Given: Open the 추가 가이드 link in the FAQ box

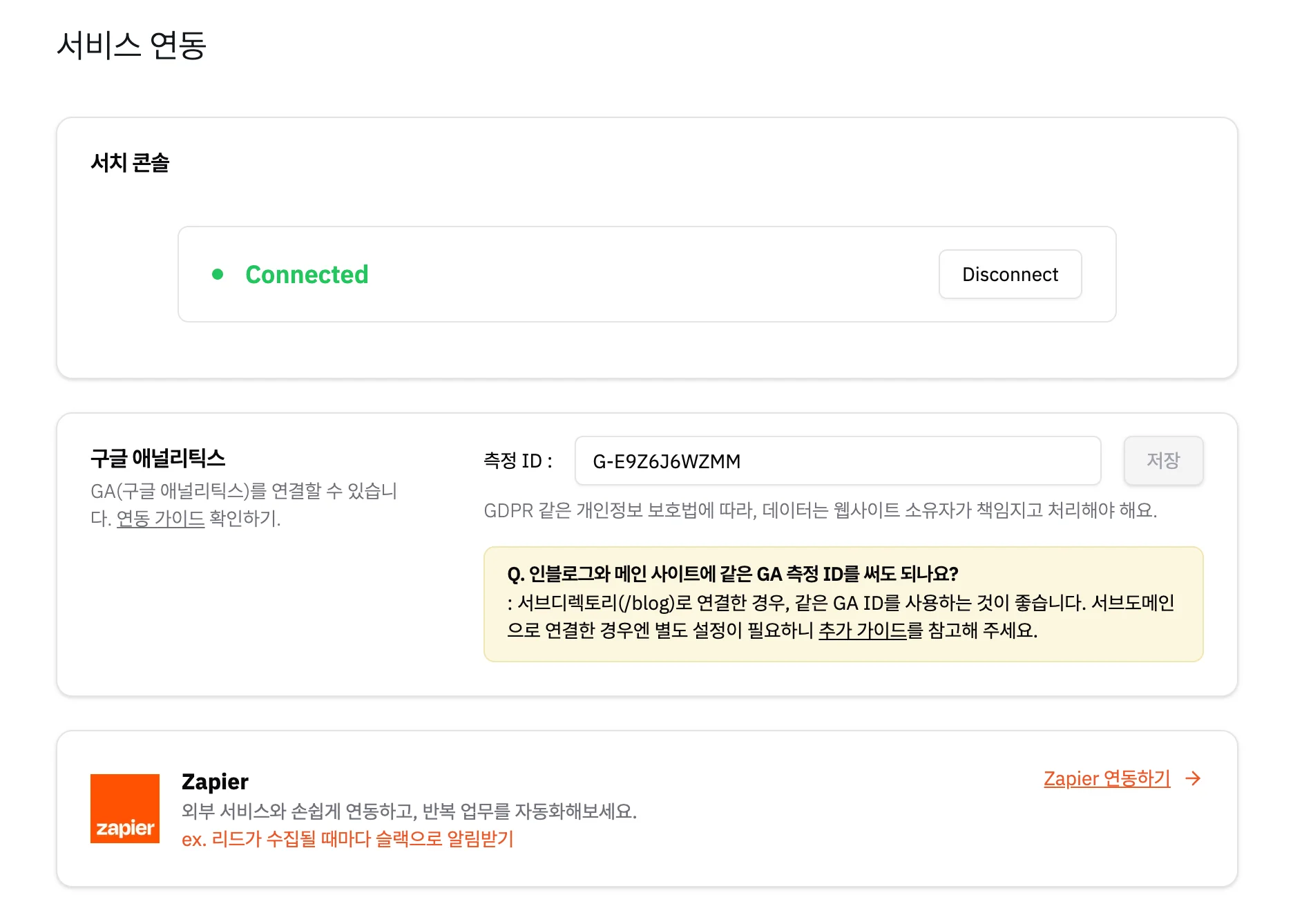Looking at the screenshot, I should (x=862, y=631).
